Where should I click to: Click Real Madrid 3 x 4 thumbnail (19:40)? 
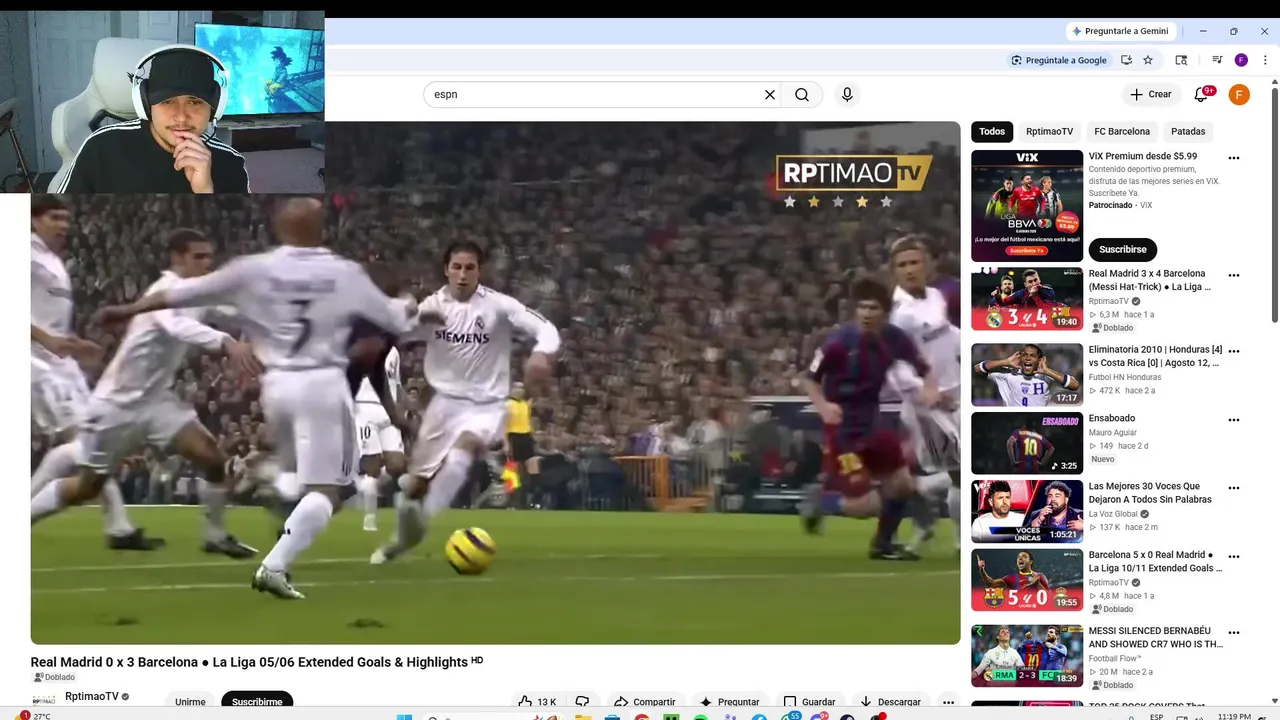tap(1027, 299)
